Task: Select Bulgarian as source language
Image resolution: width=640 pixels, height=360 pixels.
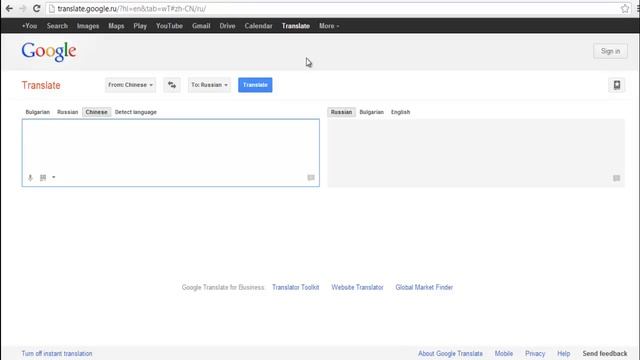Action: pos(38,112)
